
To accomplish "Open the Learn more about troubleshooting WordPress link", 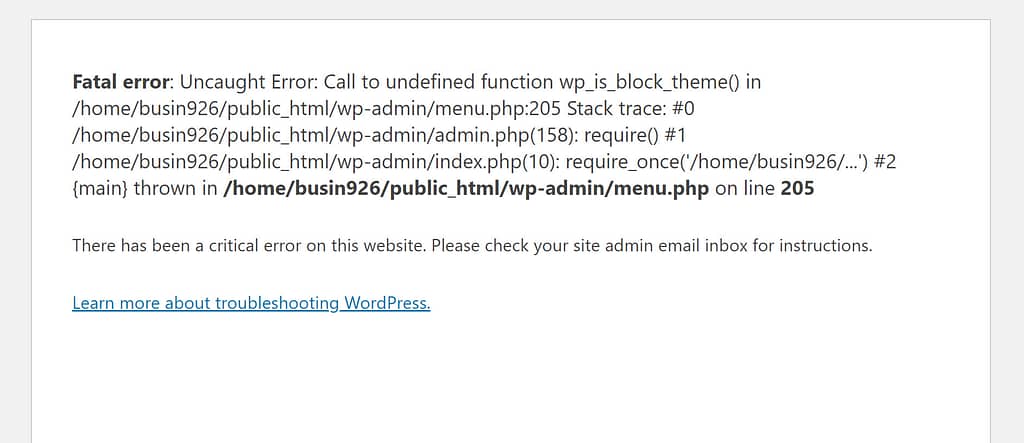I will (x=251, y=303).
